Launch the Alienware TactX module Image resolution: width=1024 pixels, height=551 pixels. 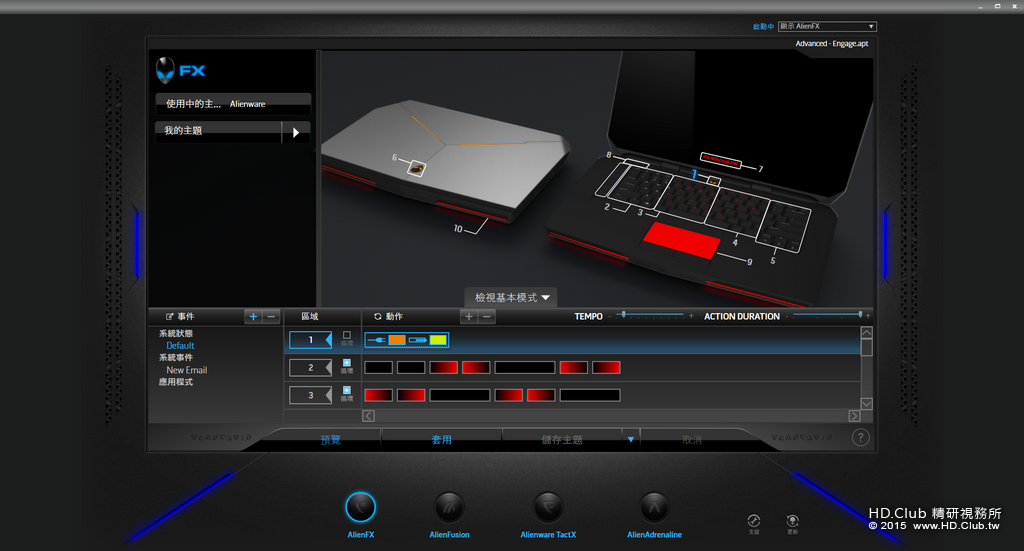click(x=548, y=507)
